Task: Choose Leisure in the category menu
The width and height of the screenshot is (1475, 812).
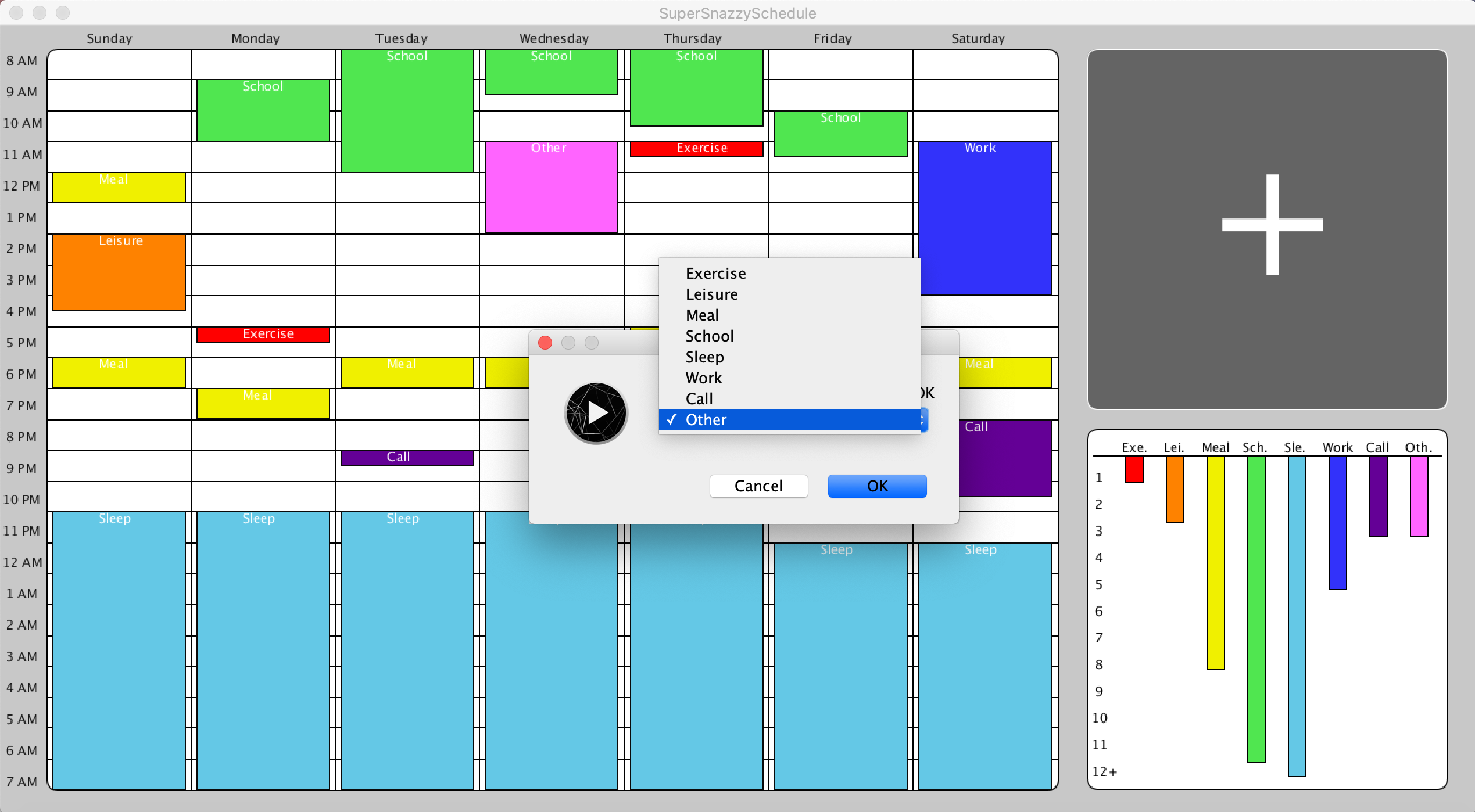Action: pyautogui.click(x=711, y=294)
